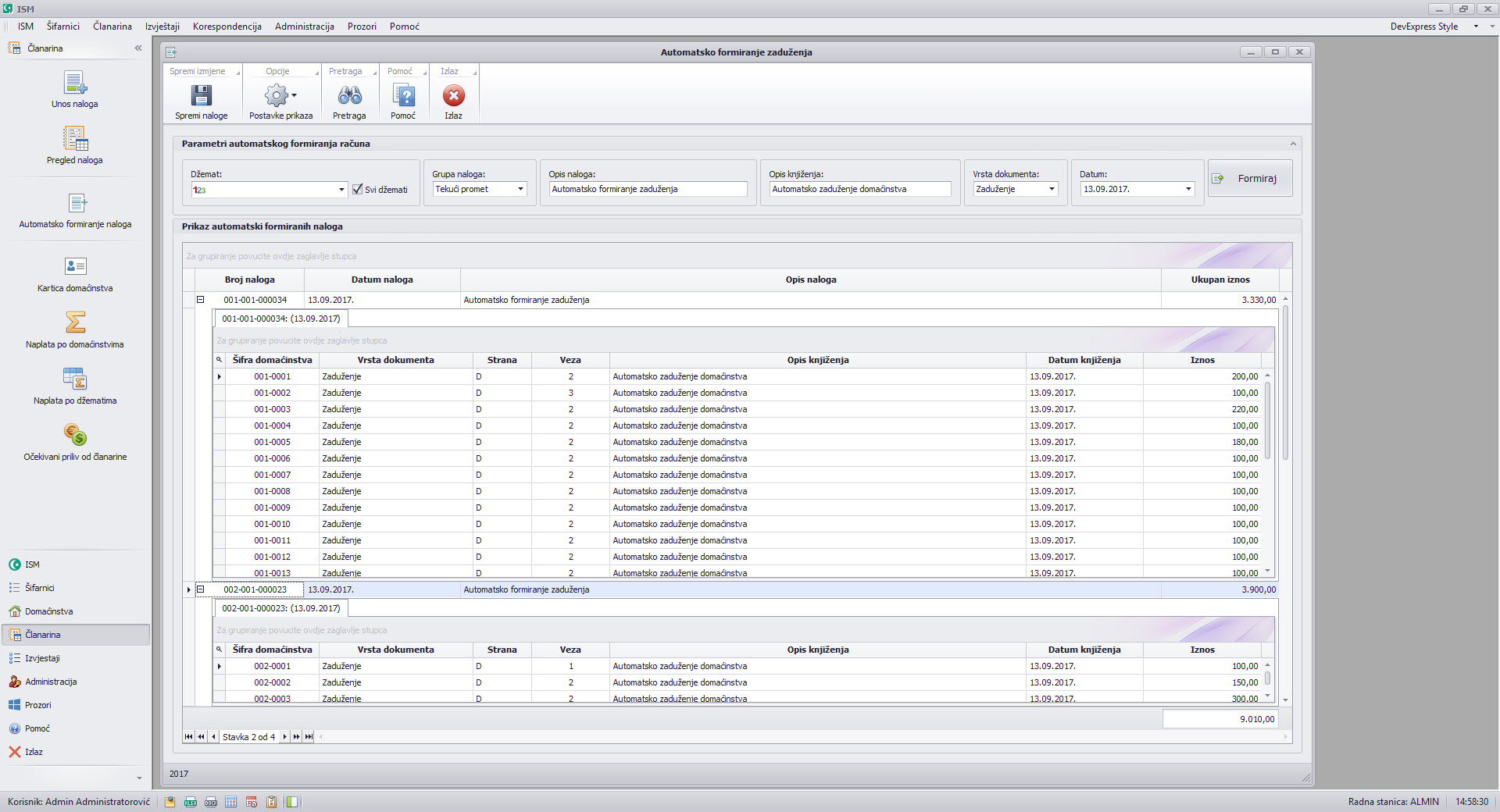Switch to the ISM navigation group

click(75, 564)
